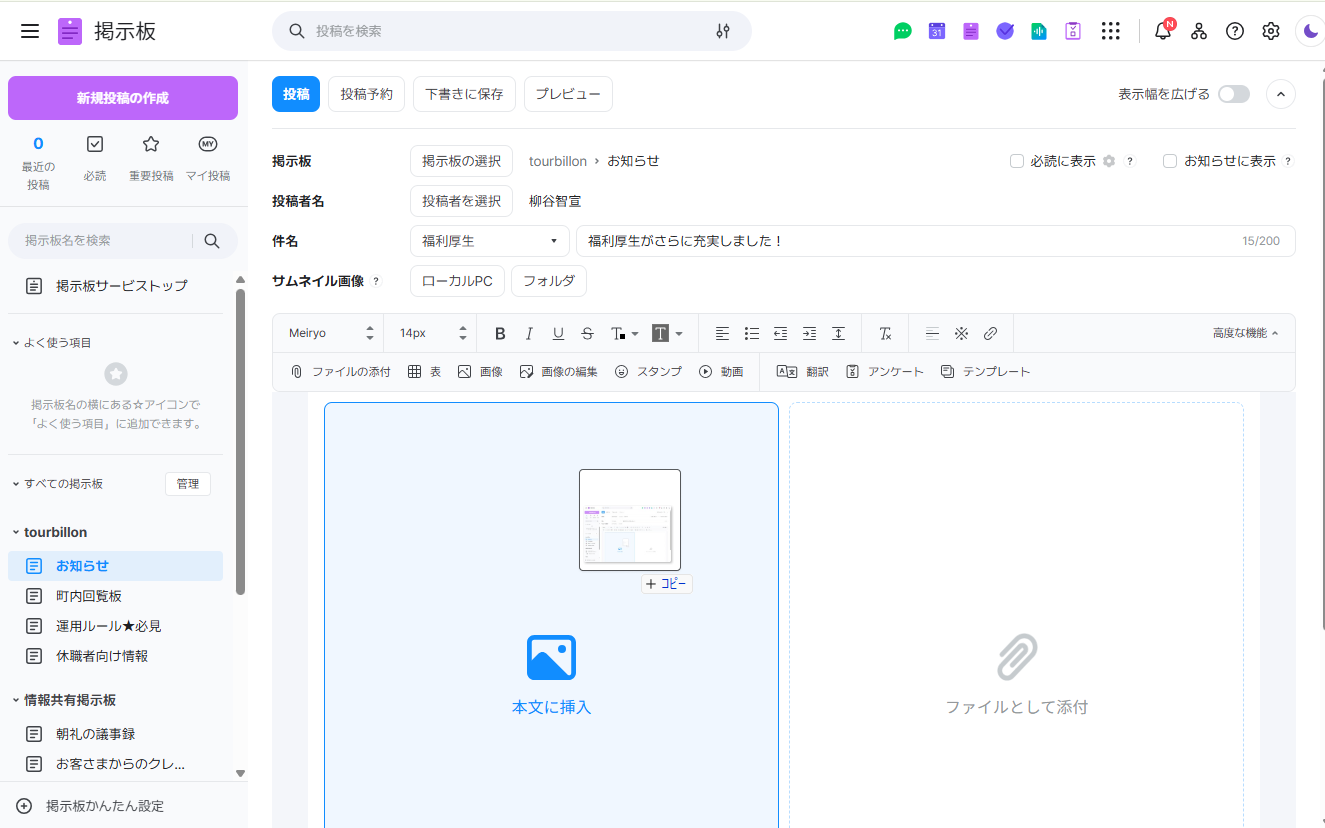Check the お知らせに表示 checkbox

tap(1170, 161)
